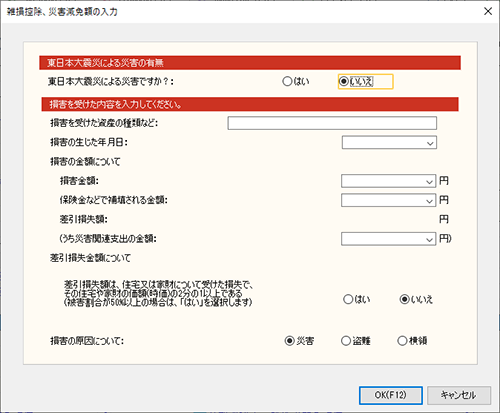Open the 損害の生じた年月日 dropdown arrow
The width and height of the screenshot is (500, 413).
pyautogui.click(x=430, y=143)
